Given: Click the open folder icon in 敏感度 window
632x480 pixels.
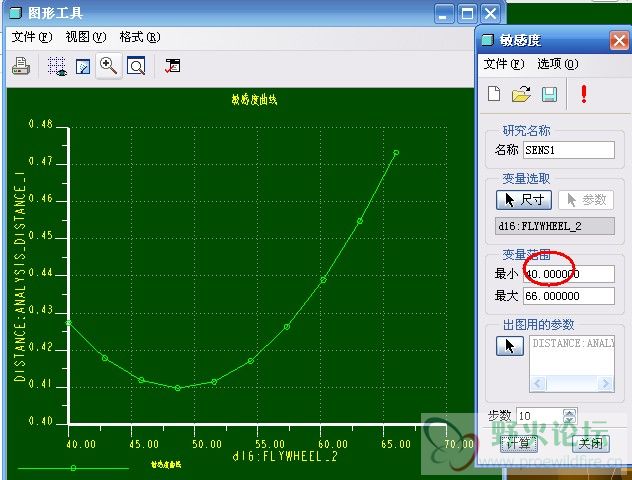Looking at the screenshot, I should (x=521, y=94).
